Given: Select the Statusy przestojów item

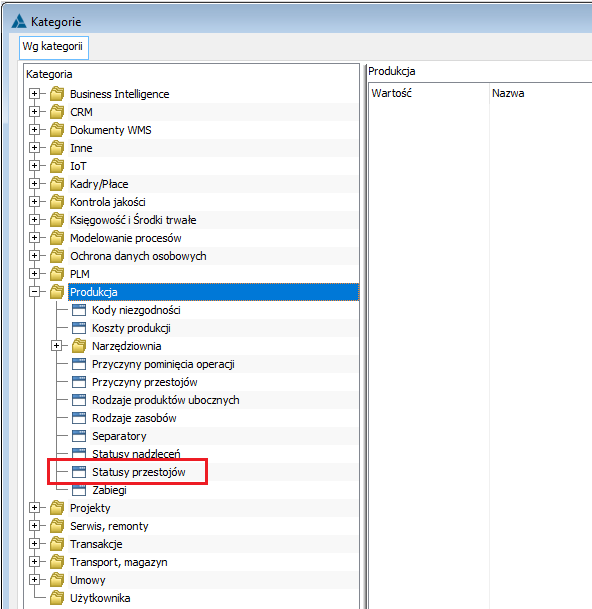Looking at the screenshot, I should (139, 472).
